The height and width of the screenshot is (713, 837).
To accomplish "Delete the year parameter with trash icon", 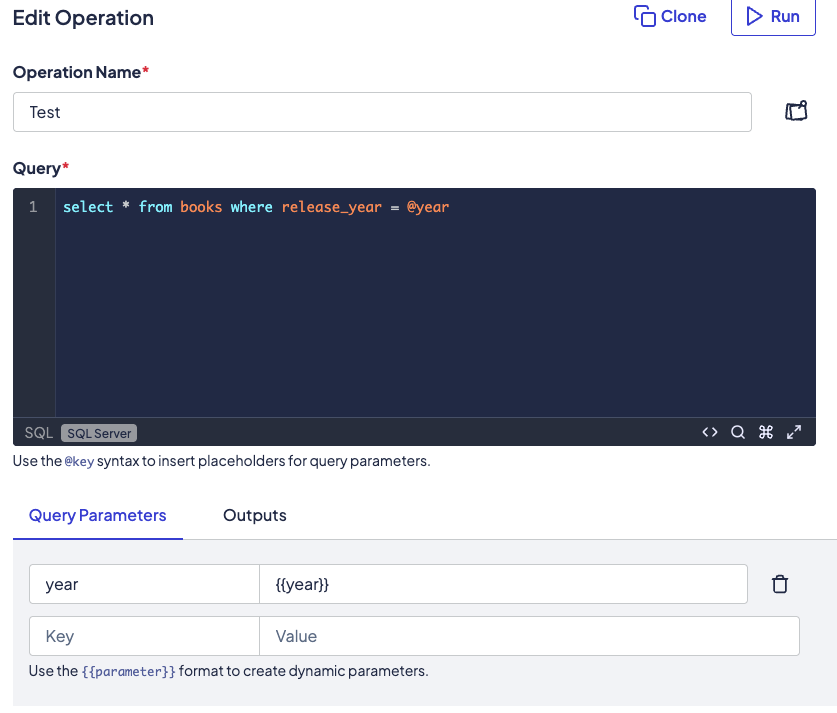I will click(780, 584).
